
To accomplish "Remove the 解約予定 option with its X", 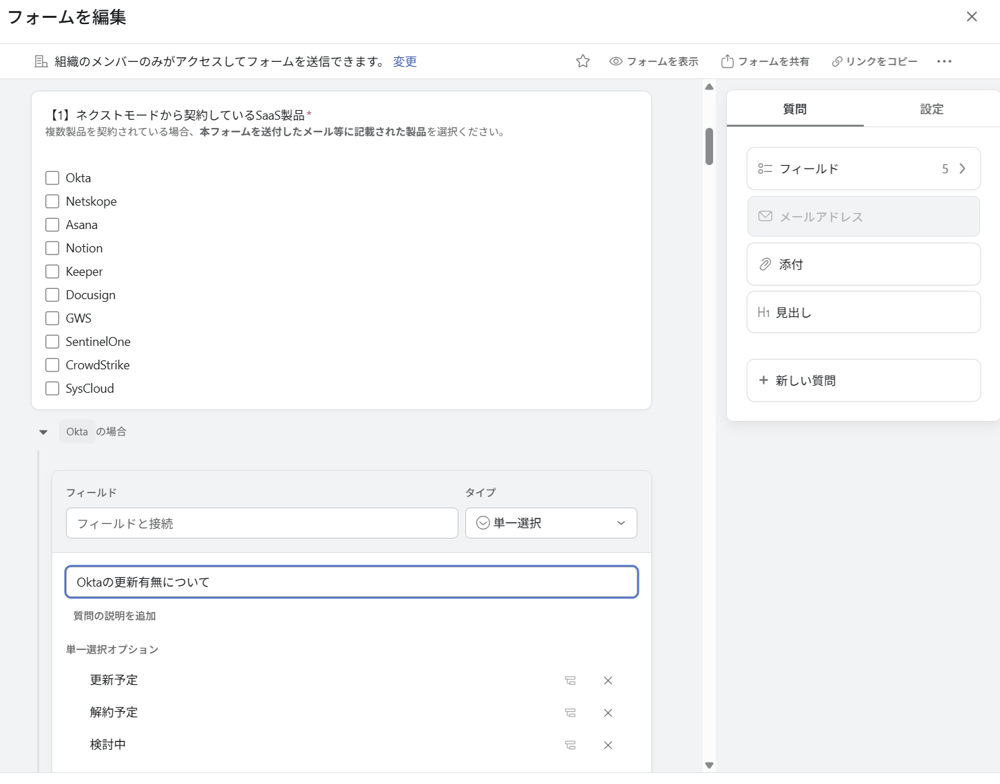I will pyautogui.click(x=608, y=712).
